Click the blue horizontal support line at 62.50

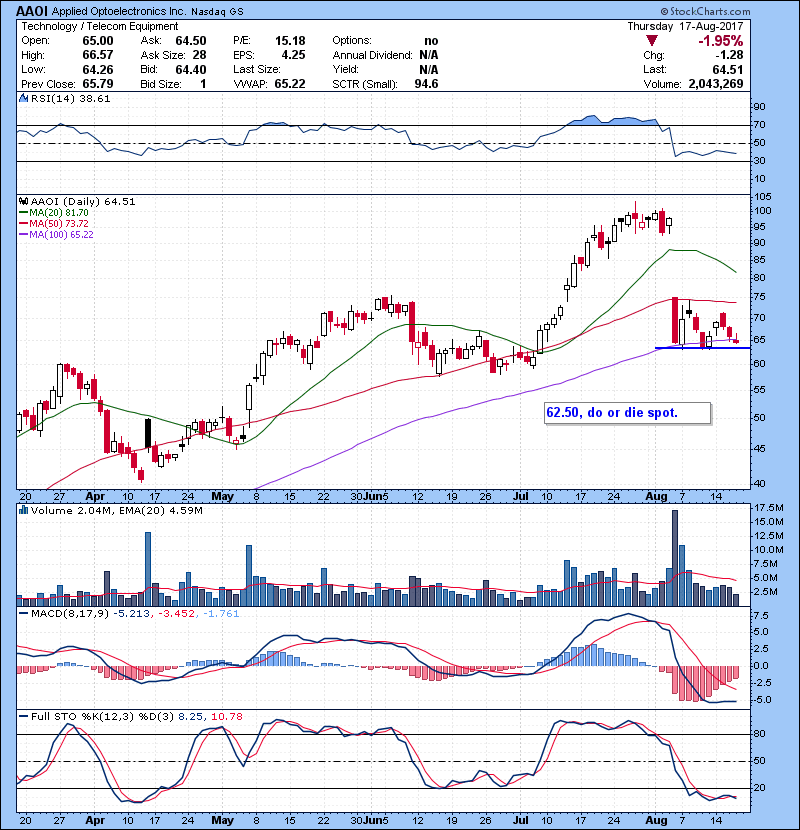coord(703,348)
